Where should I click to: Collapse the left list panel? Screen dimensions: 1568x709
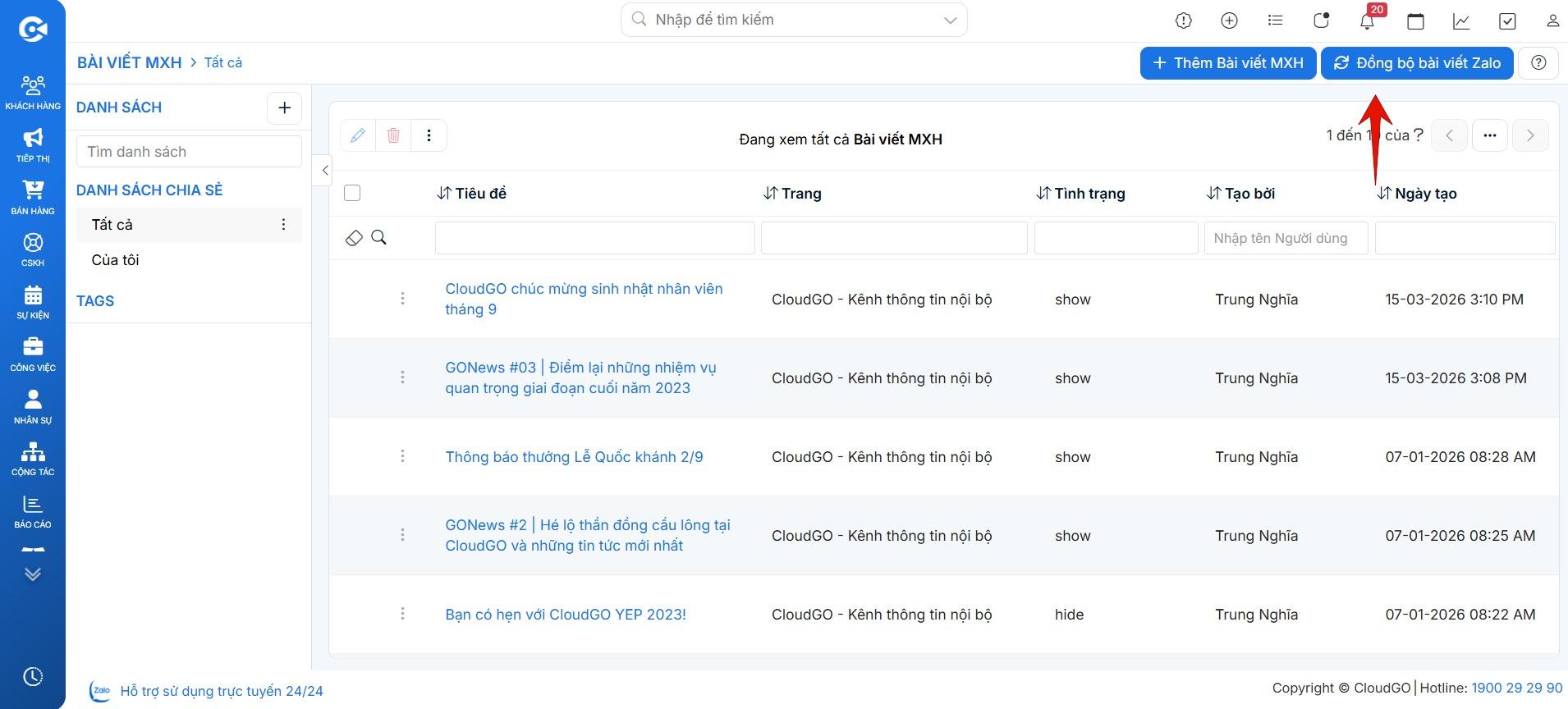324,171
